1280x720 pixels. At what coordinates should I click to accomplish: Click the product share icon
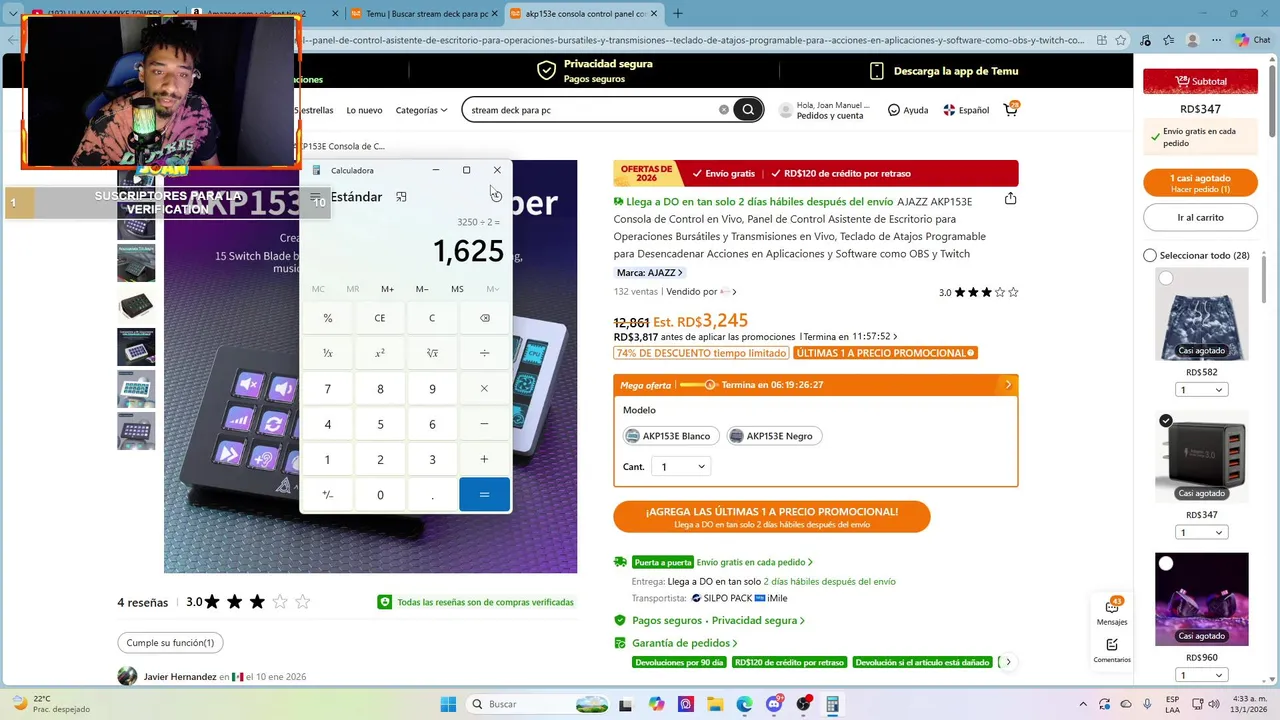click(1010, 199)
